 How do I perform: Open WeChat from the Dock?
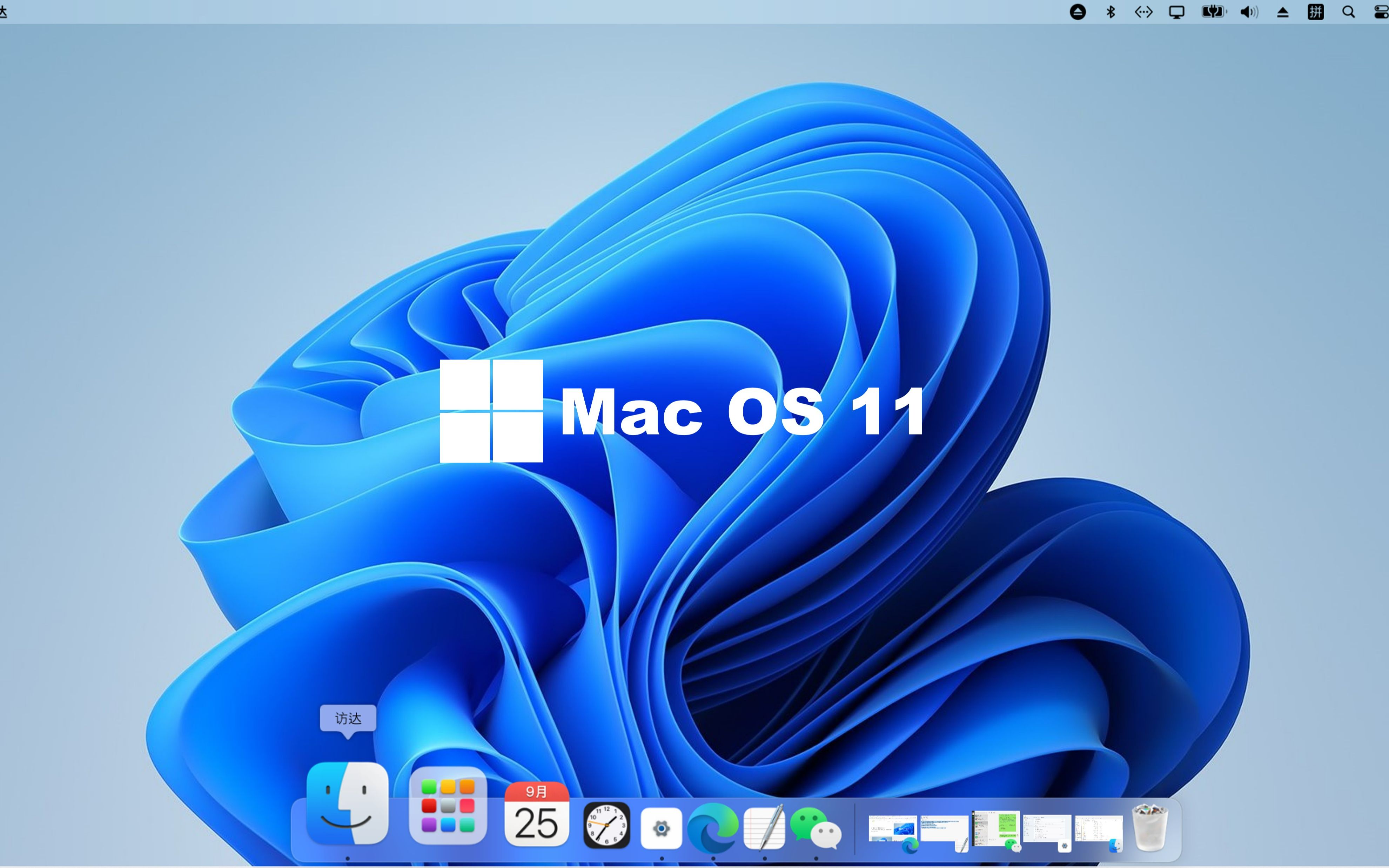click(x=816, y=828)
